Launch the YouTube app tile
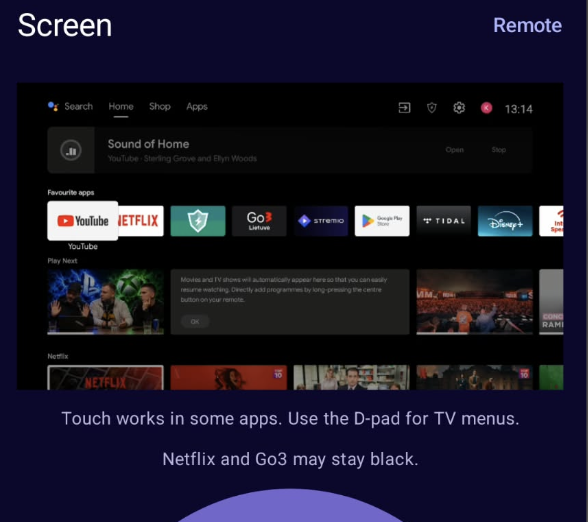 click(x=82, y=220)
